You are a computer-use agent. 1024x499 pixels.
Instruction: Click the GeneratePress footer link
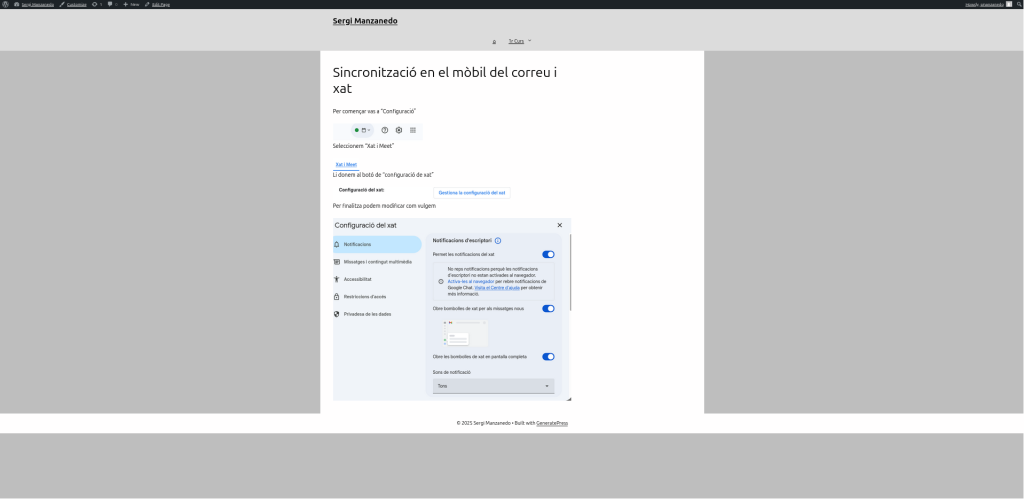552,423
